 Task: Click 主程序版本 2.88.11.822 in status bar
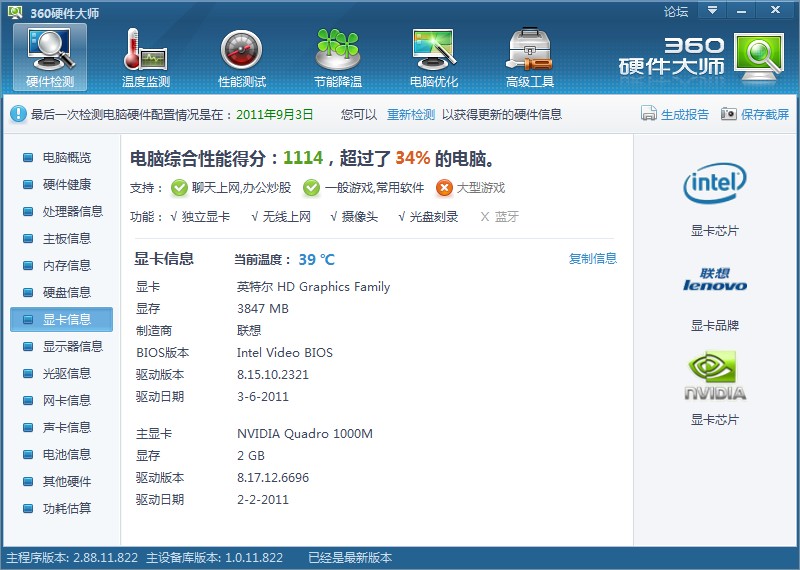72,558
